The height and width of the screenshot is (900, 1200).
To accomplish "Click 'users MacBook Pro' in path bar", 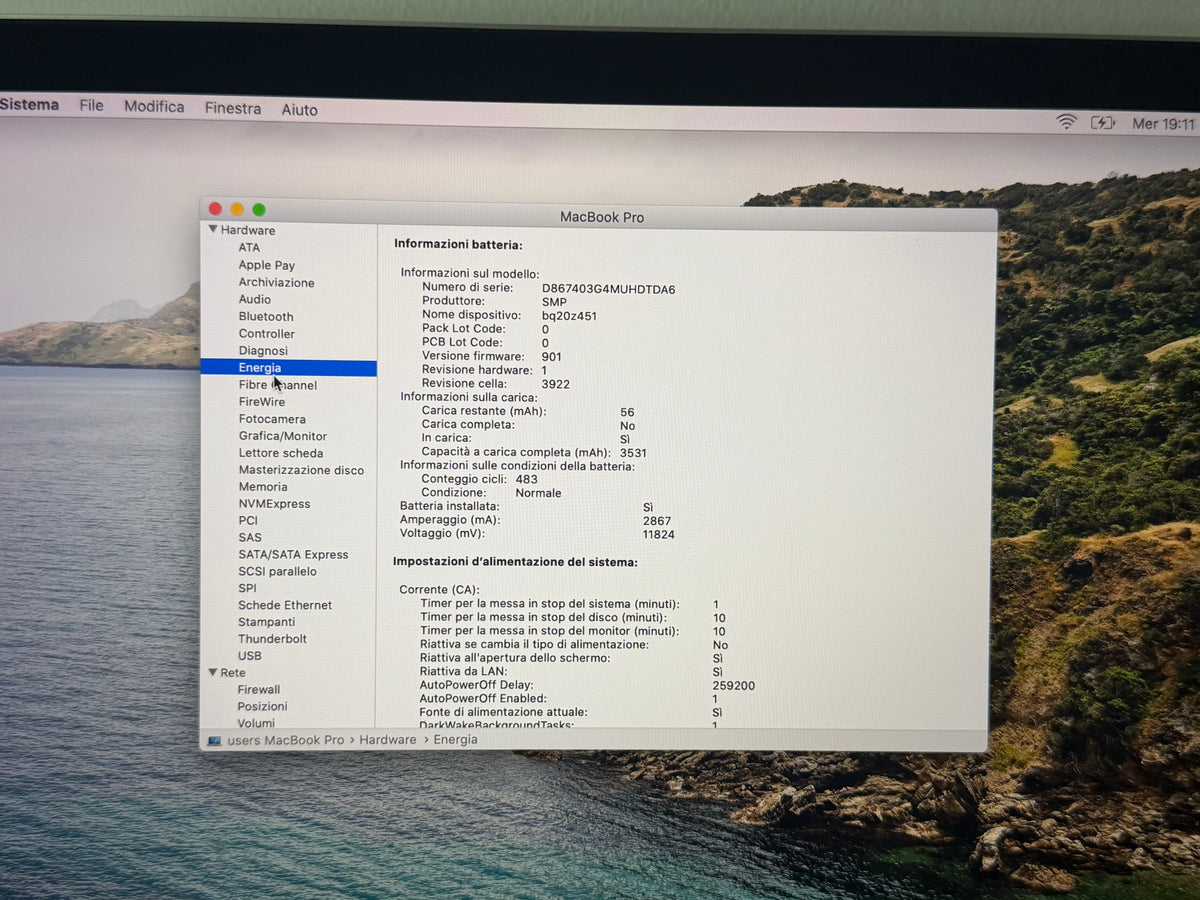I will (x=285, y=741).
